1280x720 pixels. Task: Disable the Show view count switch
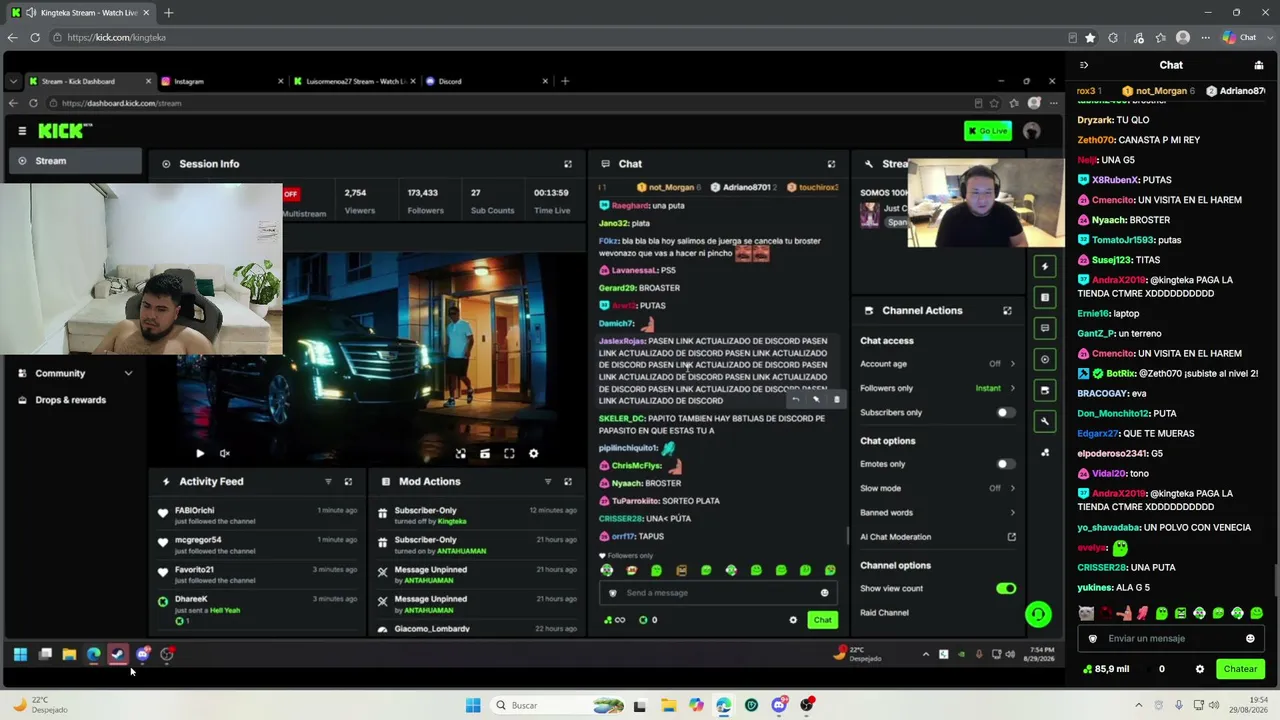pos(1005,589)
